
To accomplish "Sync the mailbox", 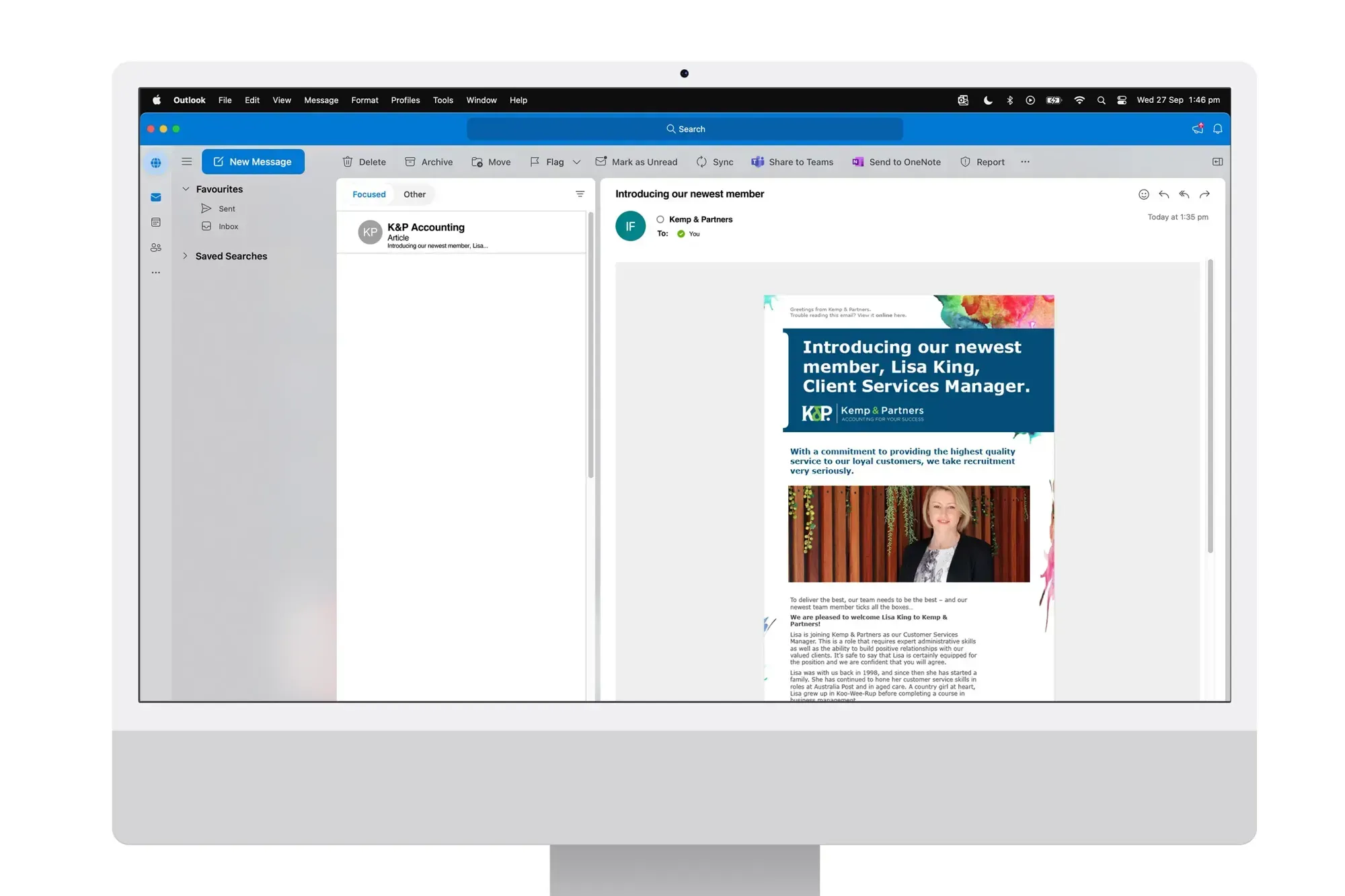I will click(715, 162).
